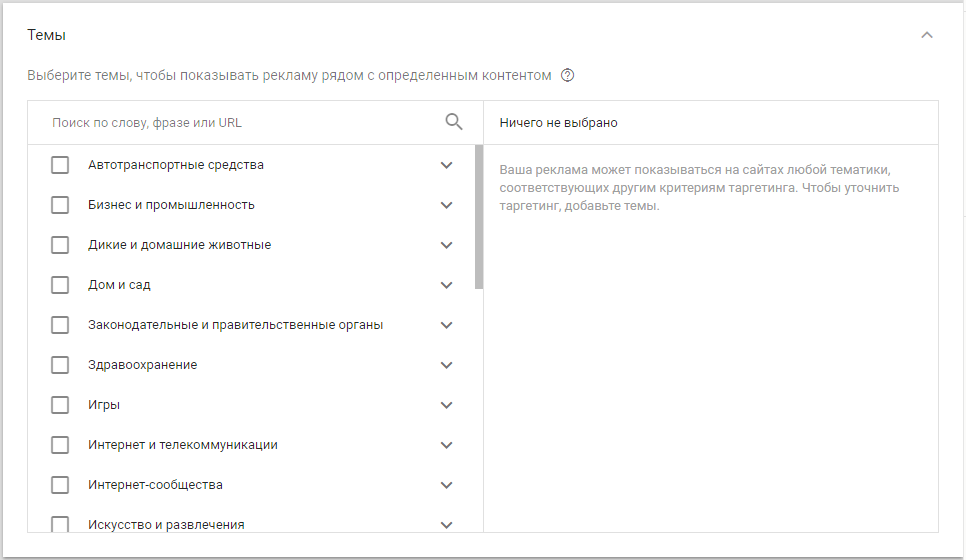Viewport: 966px width, 560px height.
Task: Expand Искусство и развлечения chevron
Action: click(447, 525)
